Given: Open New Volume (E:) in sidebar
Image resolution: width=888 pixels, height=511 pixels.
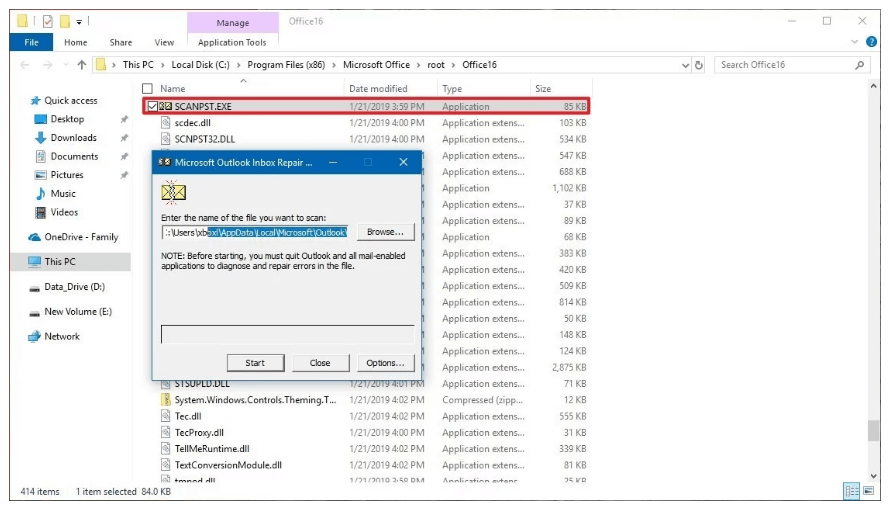Looking at the screenshot, I should tap(78, 312).
